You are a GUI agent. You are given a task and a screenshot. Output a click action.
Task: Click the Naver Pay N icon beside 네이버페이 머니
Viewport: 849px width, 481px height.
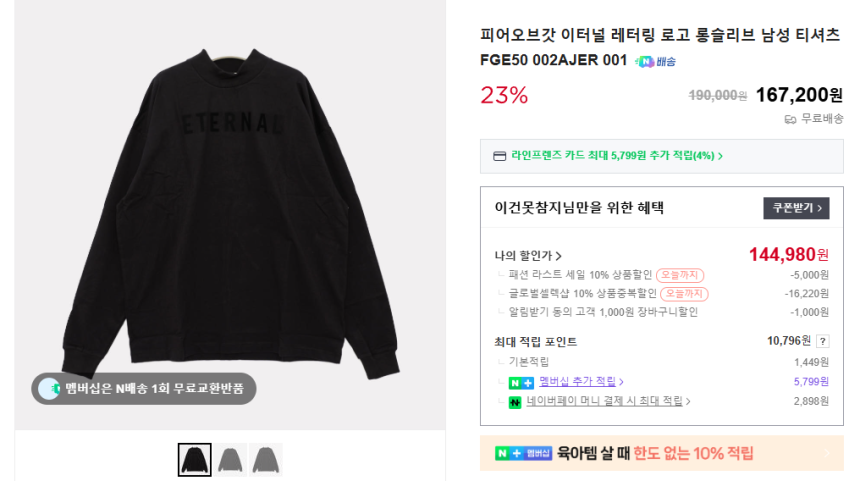515,401
